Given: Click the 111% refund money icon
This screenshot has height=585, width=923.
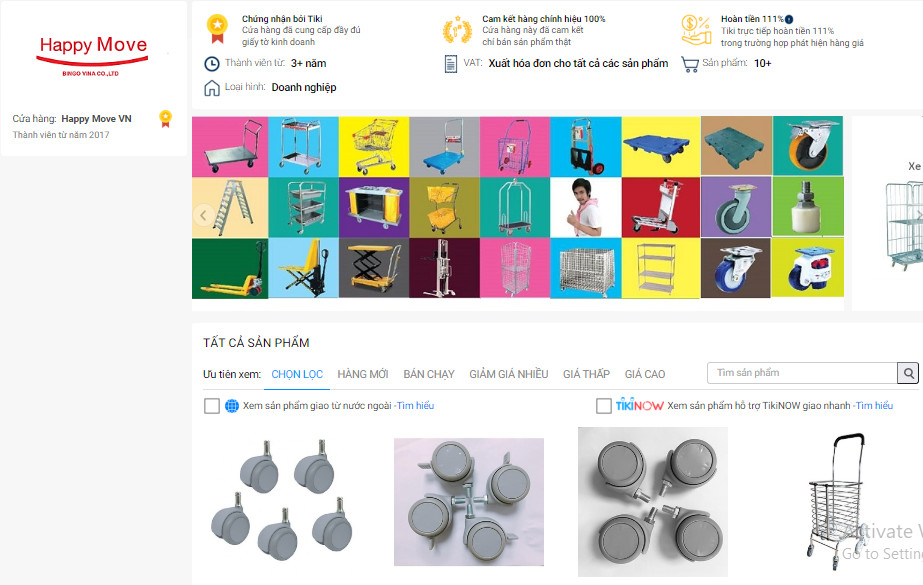Looking at the screenshot, I should [x=696, y=30].
